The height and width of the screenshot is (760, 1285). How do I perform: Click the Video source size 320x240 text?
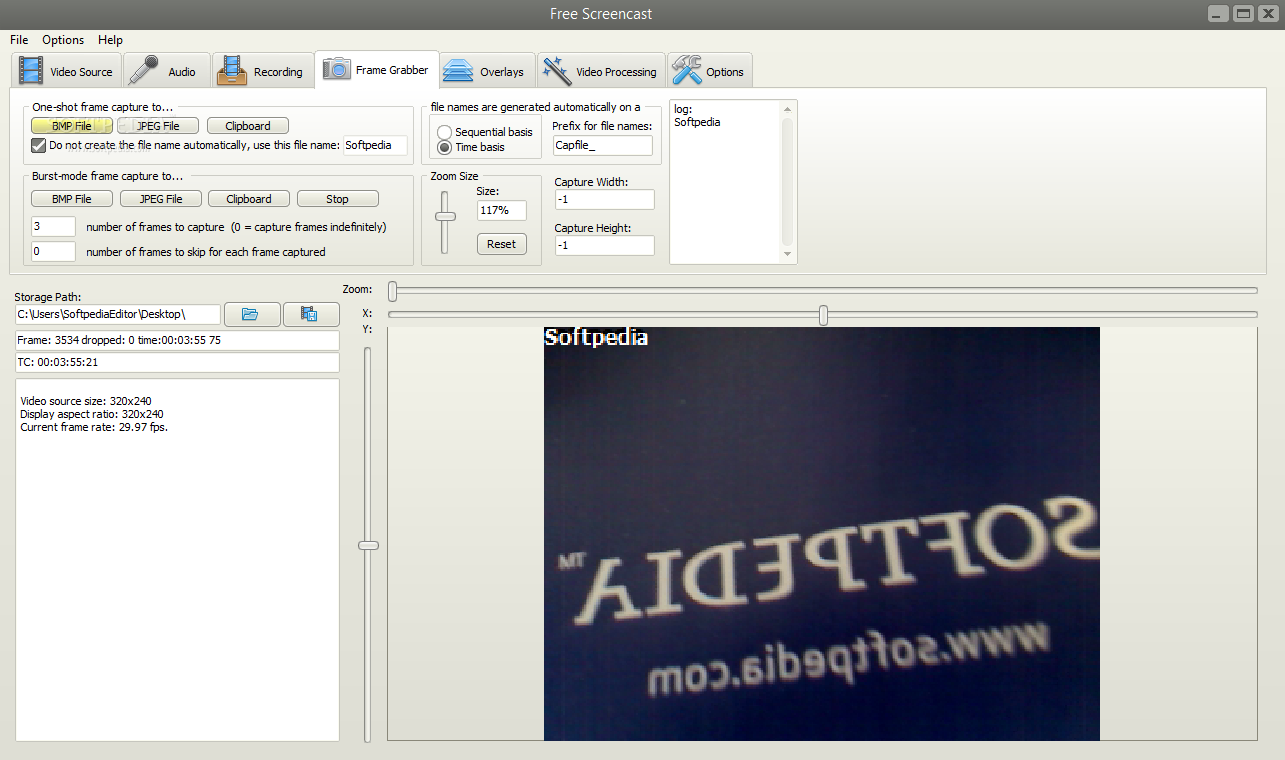click(x=86, y=401)
